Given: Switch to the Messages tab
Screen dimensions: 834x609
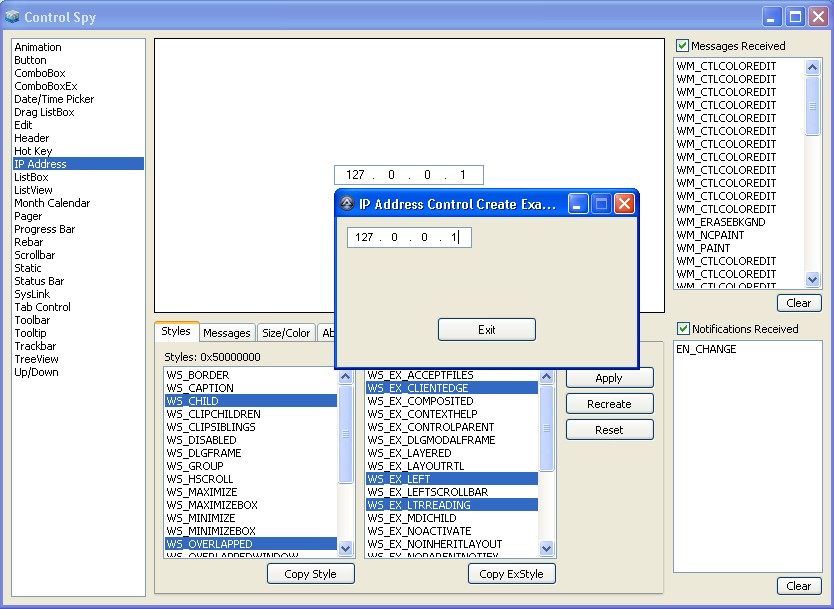Looking at the screenshot, I should pyautogui.click(x=227, y=333).
